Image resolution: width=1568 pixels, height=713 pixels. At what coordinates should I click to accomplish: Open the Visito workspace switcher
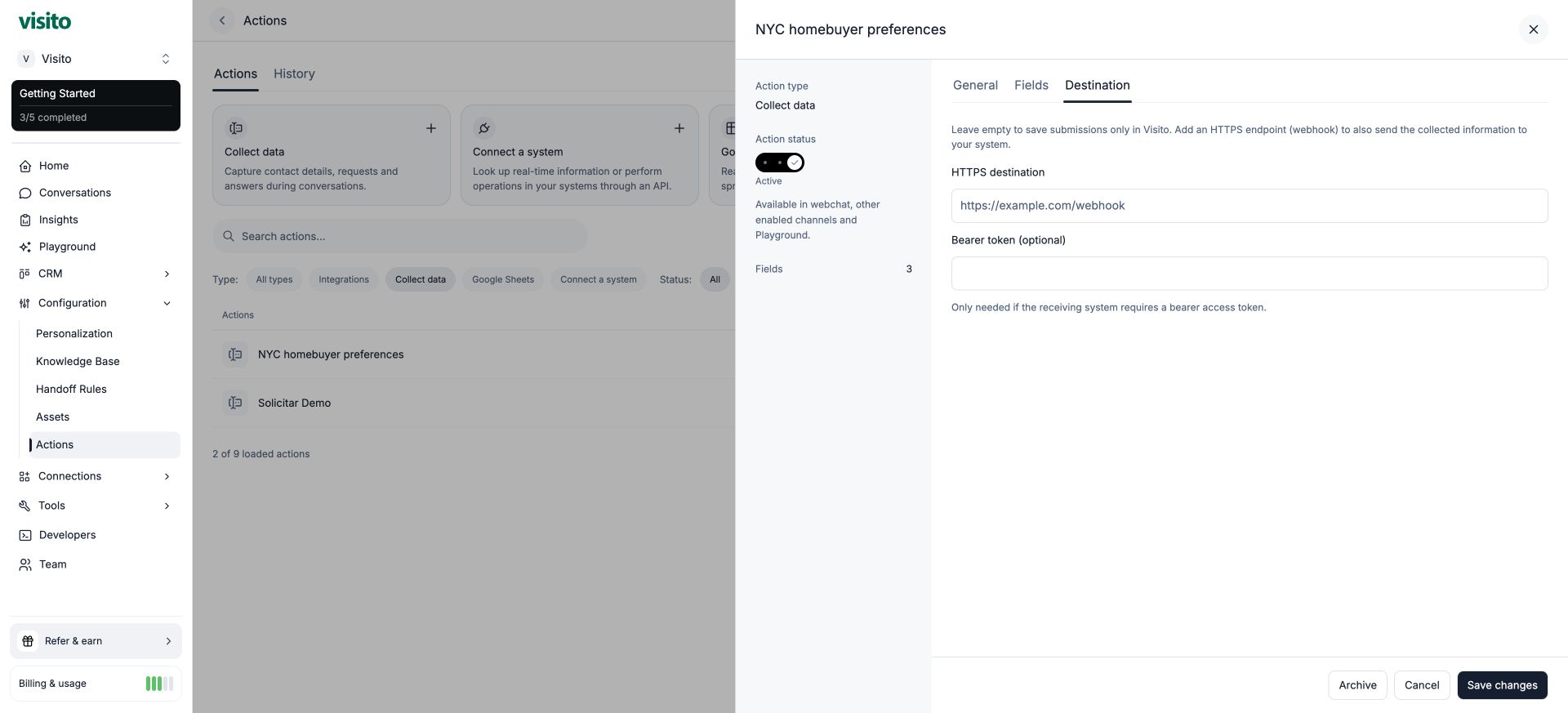click(x=96, y=59)
